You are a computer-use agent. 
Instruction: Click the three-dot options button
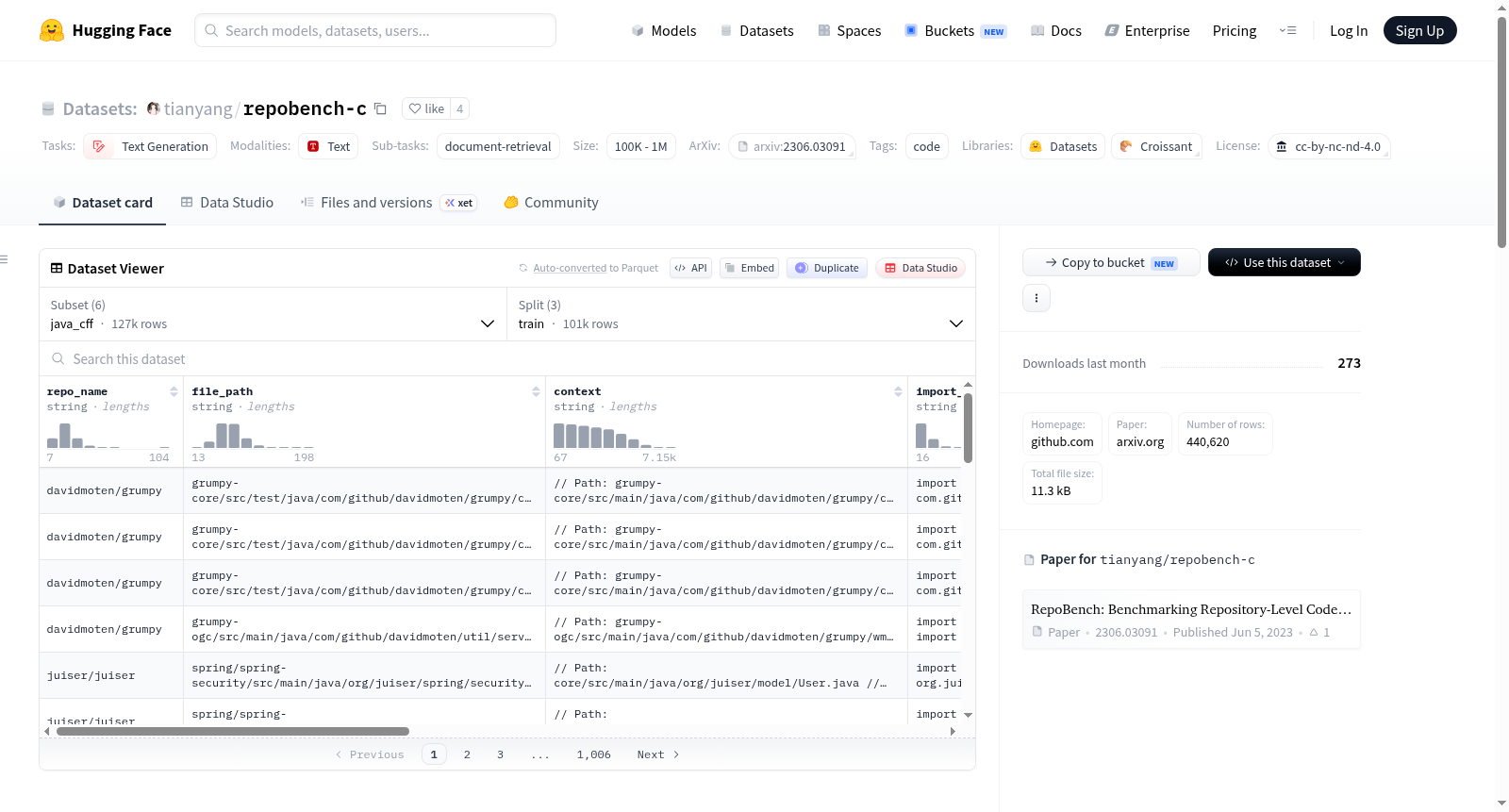1036,298
